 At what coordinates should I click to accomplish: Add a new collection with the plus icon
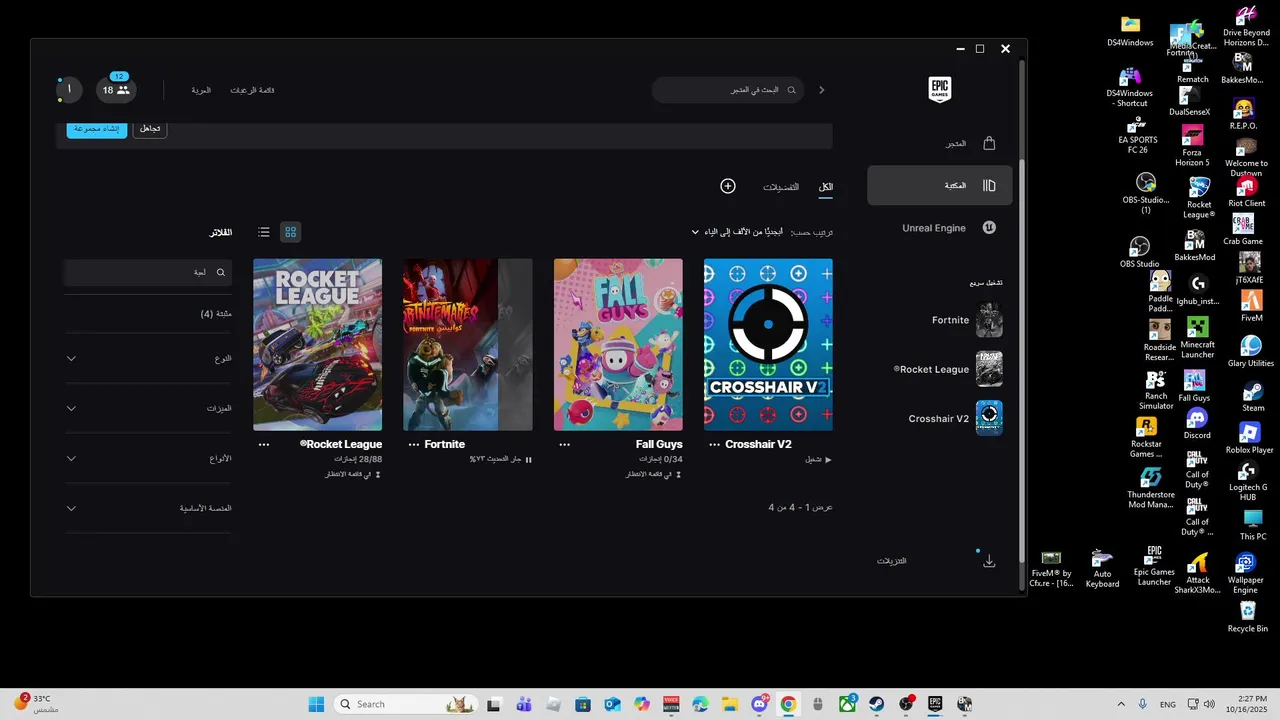coord(728,186)
